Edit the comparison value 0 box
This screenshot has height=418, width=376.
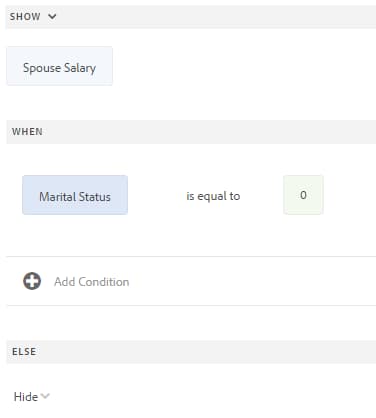tap(303, 195)
